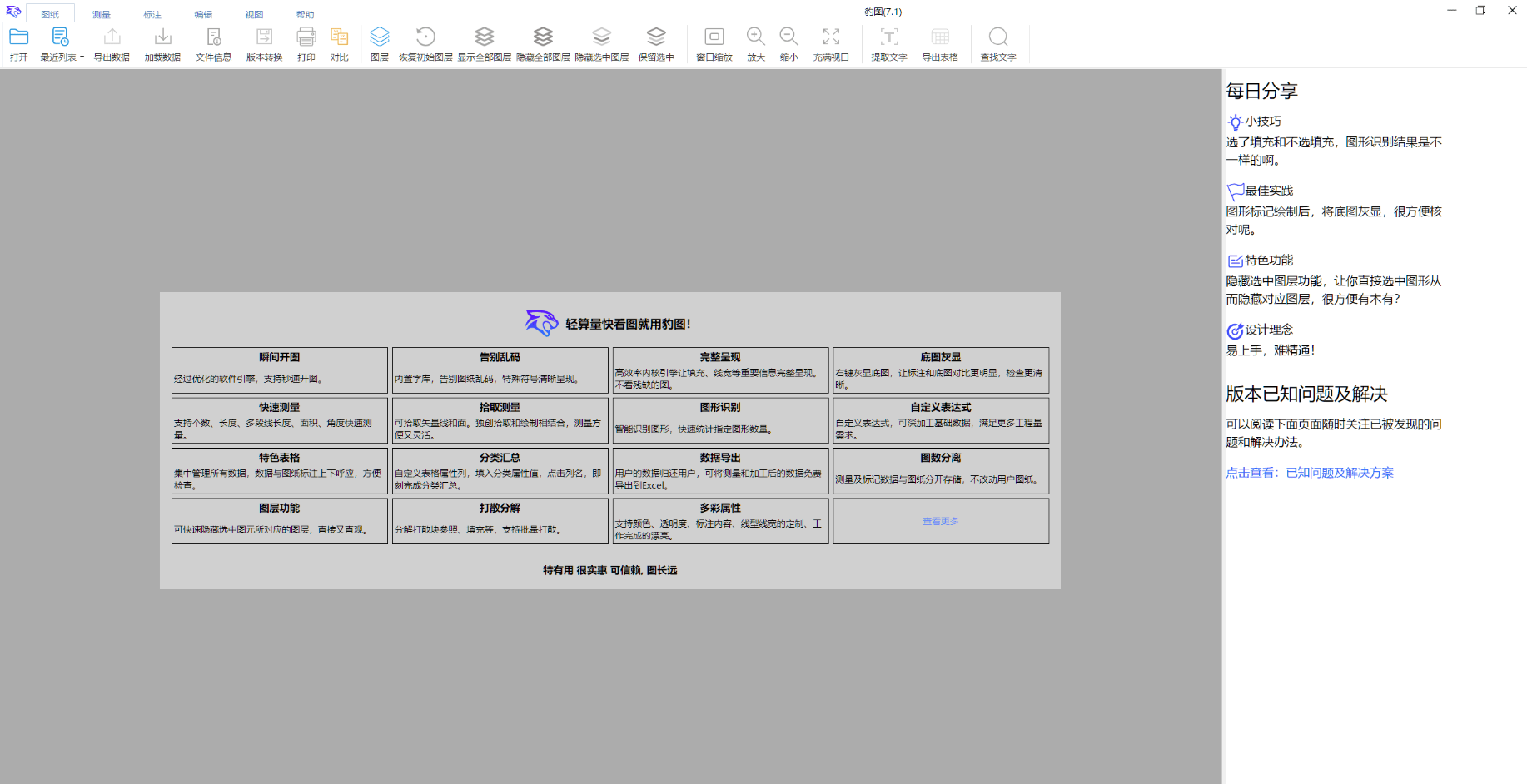Click the 告别乱码 feature cell

pos(500,370)
